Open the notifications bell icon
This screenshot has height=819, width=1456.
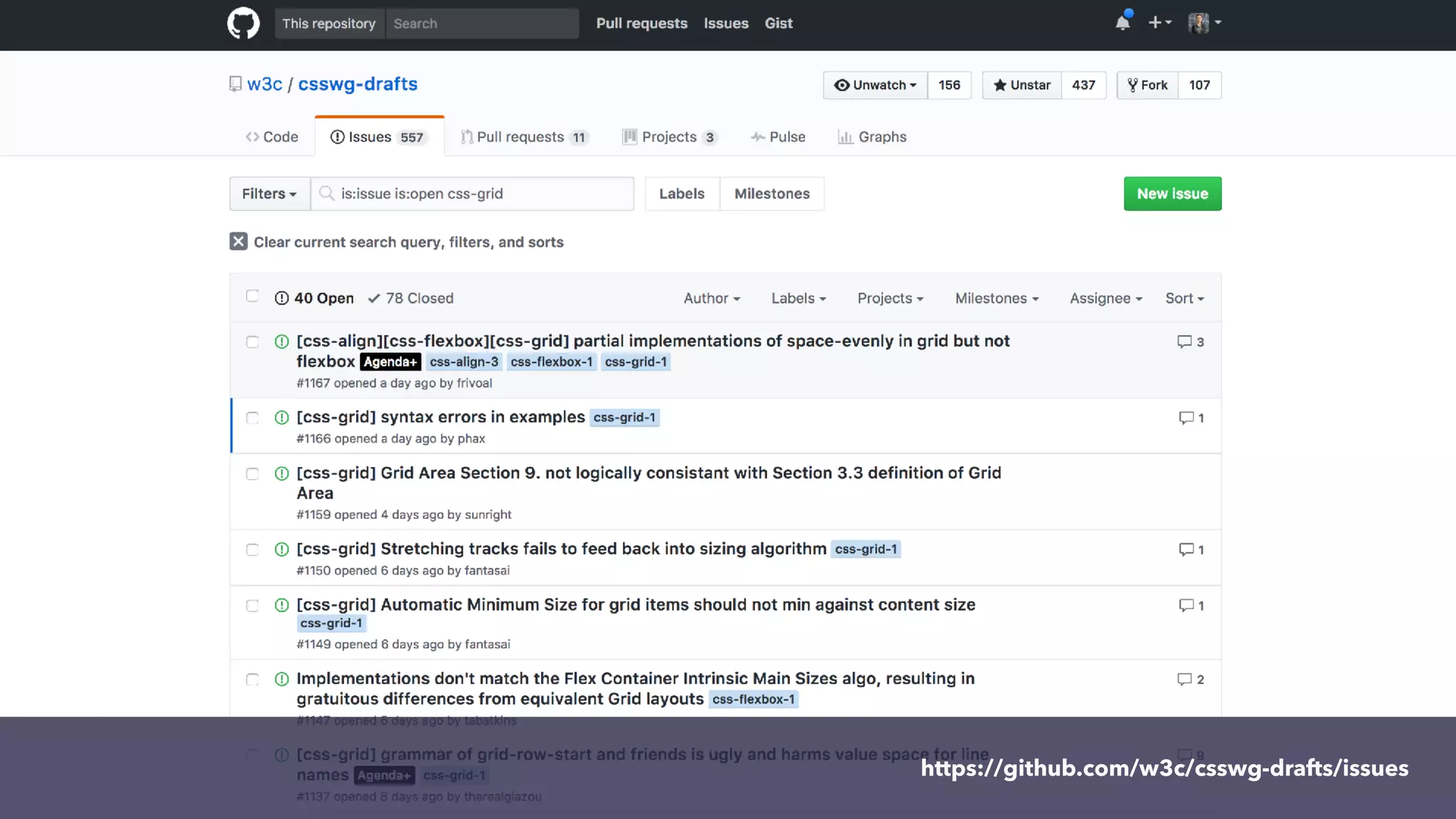click(x=1123, y=23)
